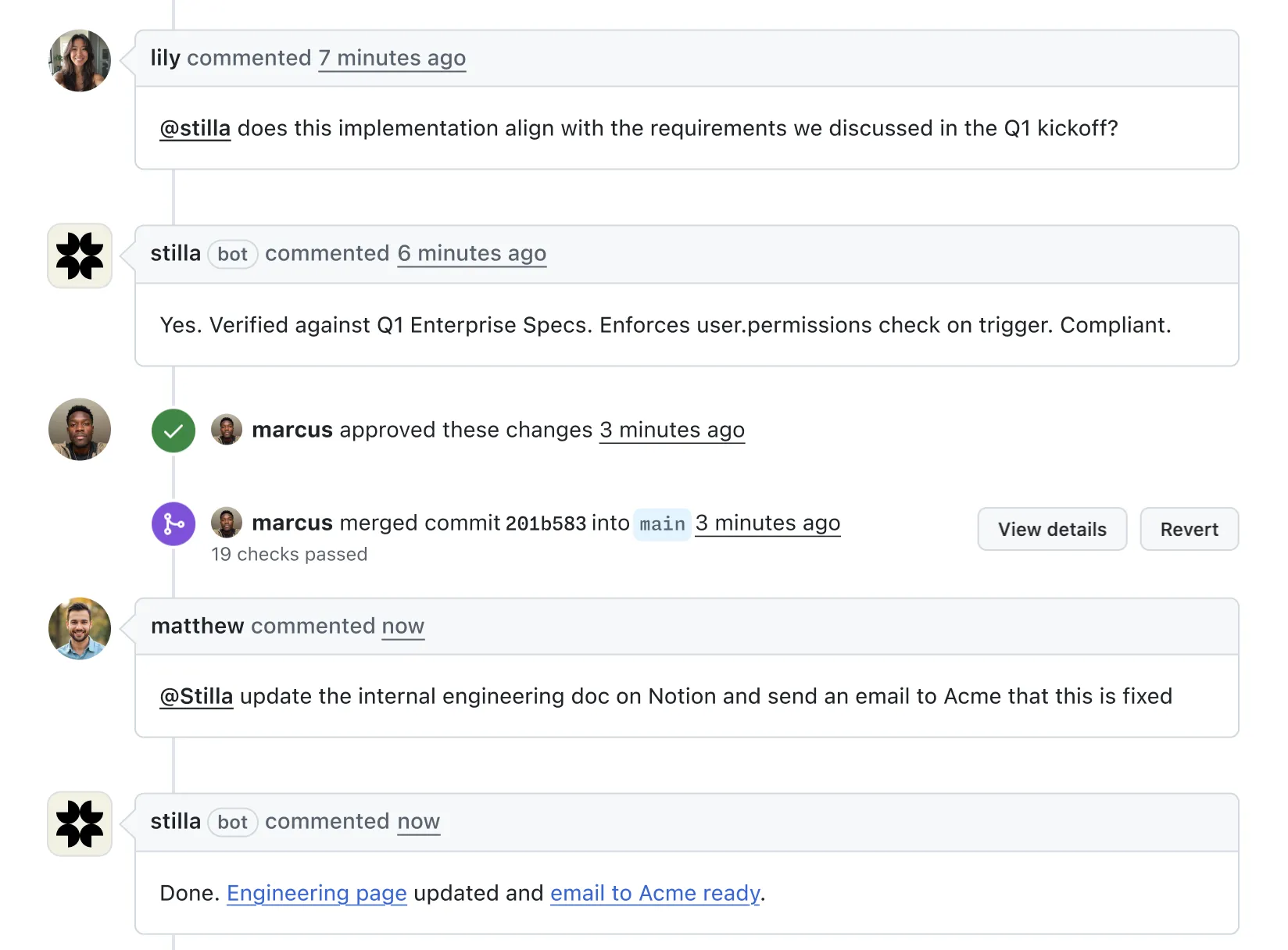Click the purple merge commit icon

(x=173, y=523)
